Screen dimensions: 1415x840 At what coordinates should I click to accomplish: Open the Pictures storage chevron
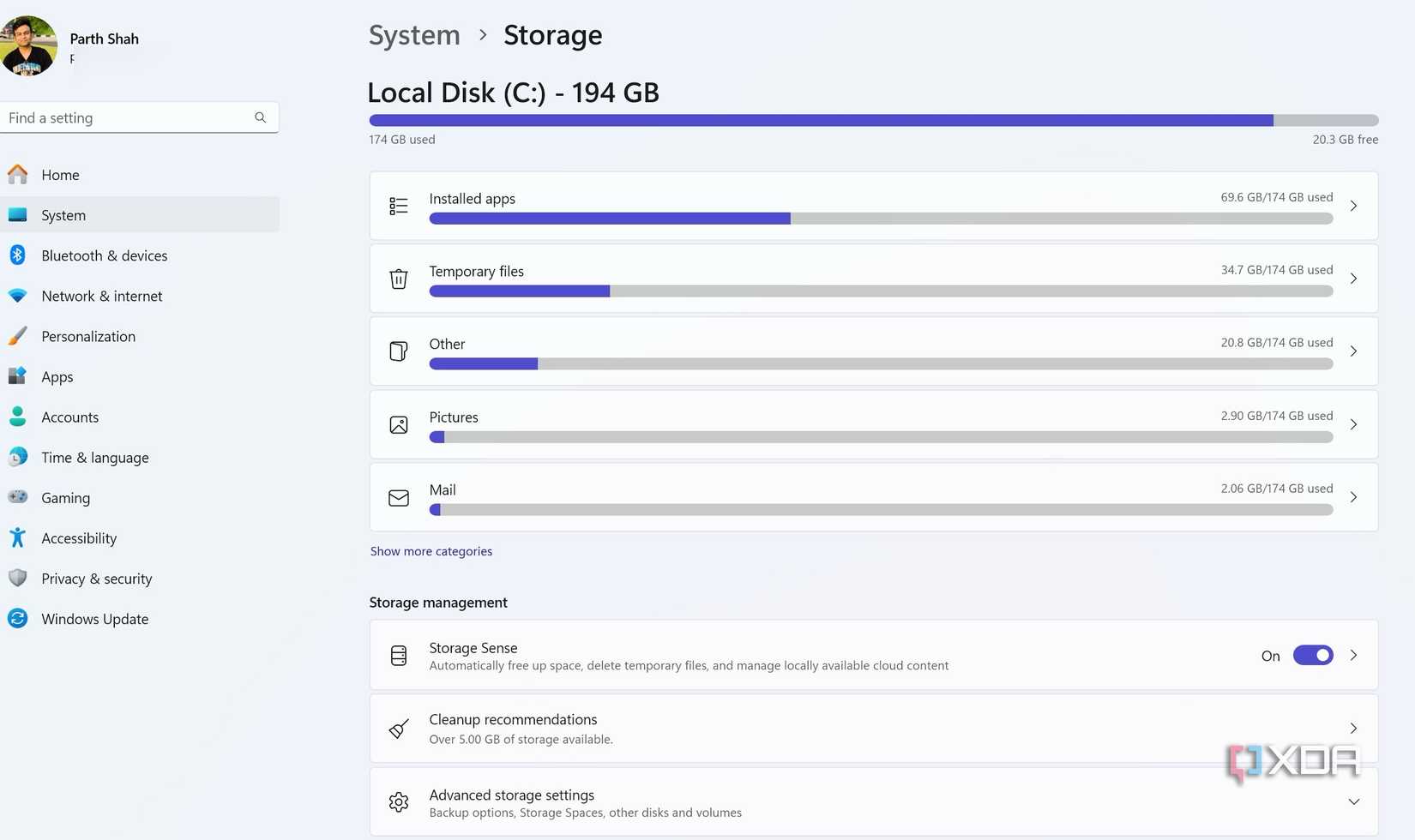[x=1353, y=424]
